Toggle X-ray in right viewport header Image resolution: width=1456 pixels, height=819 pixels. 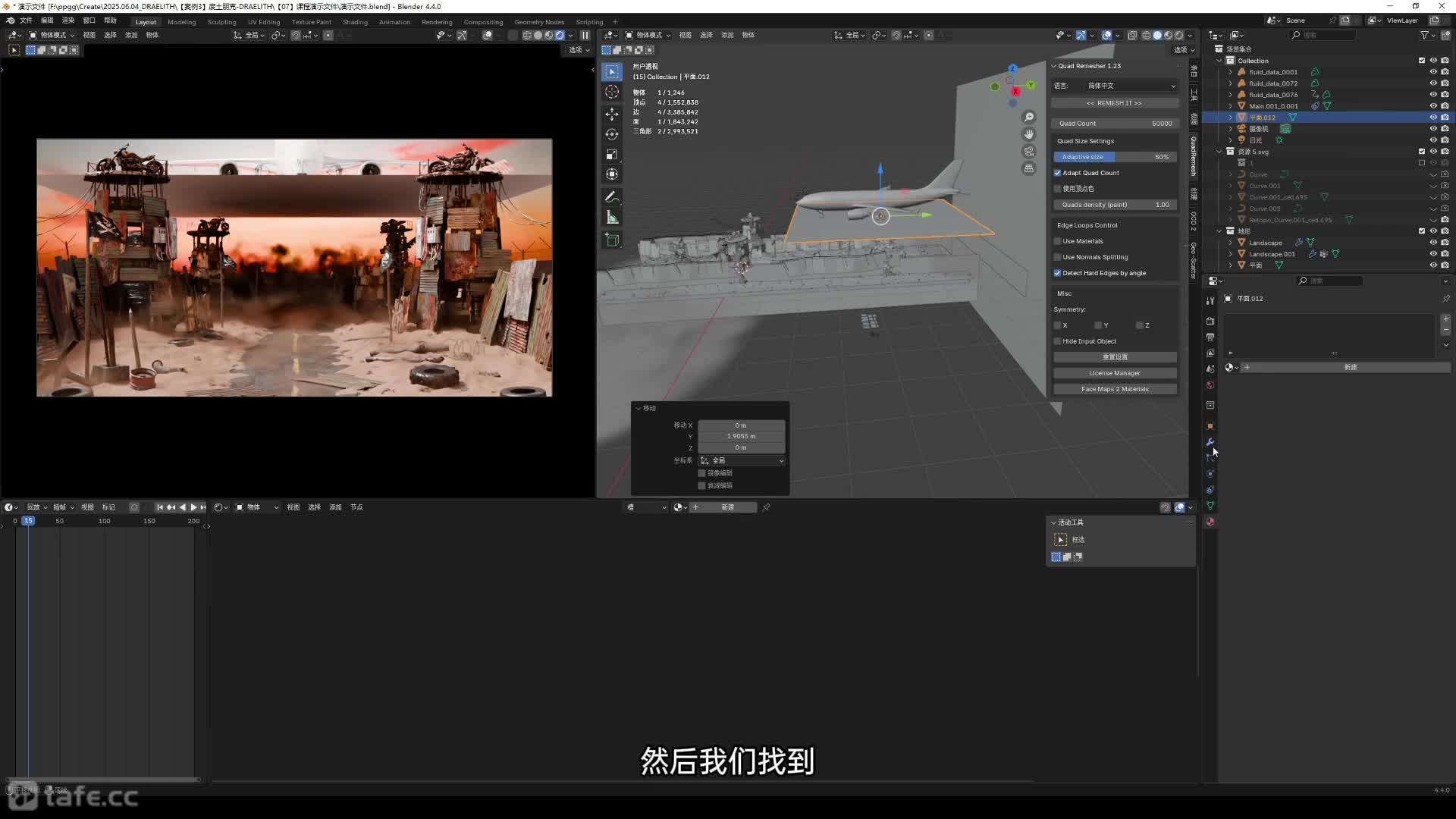coord(1132,35)
